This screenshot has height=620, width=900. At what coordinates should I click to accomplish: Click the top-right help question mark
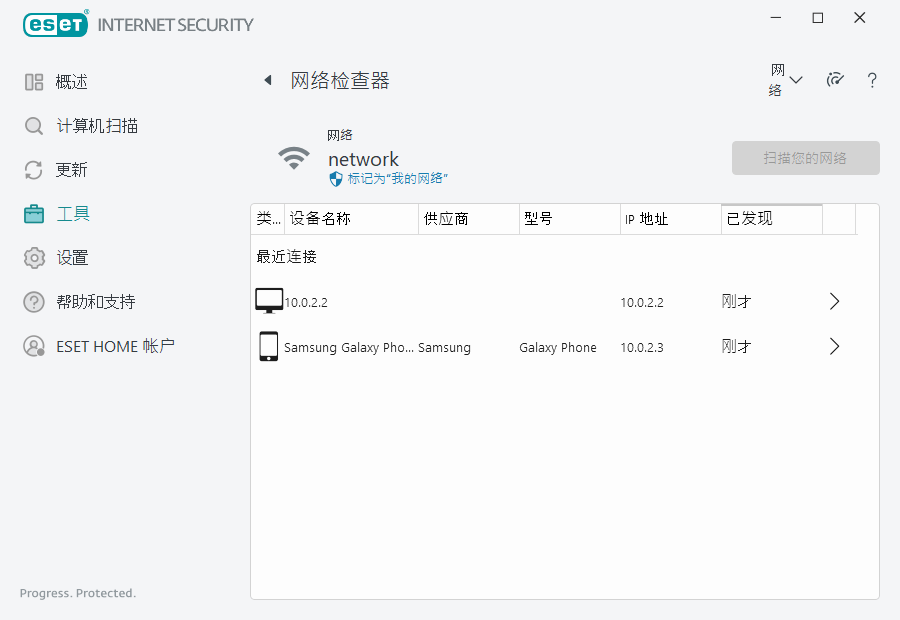tap(872, 80)
